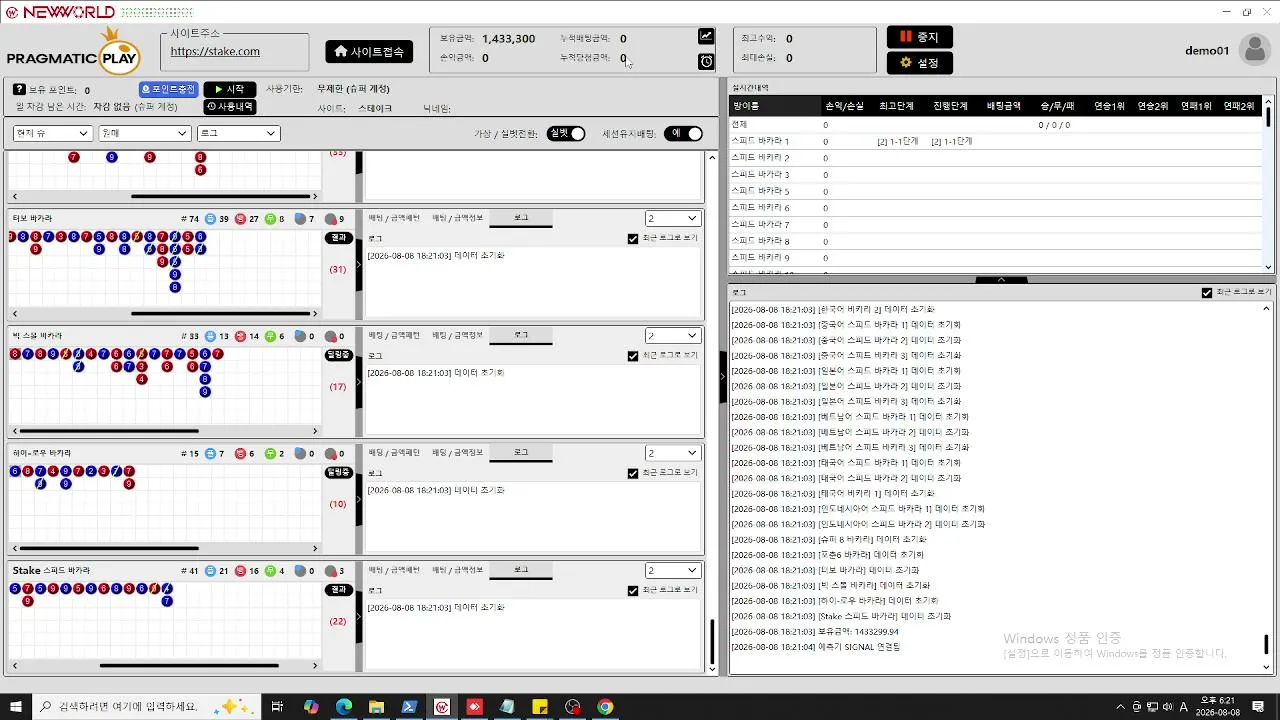
Task: Toggle the 세션유지배팅 switch
Action: click(x=683, y=134)
